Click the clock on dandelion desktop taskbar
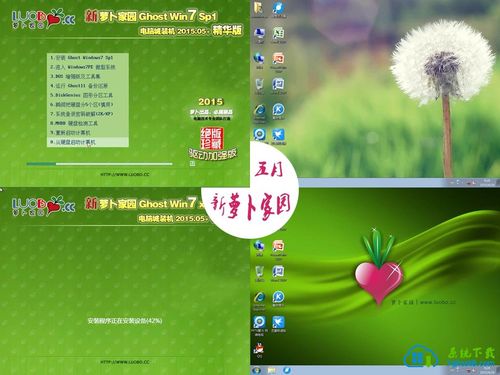Viewport: 500px width, 375px height. 487,182
